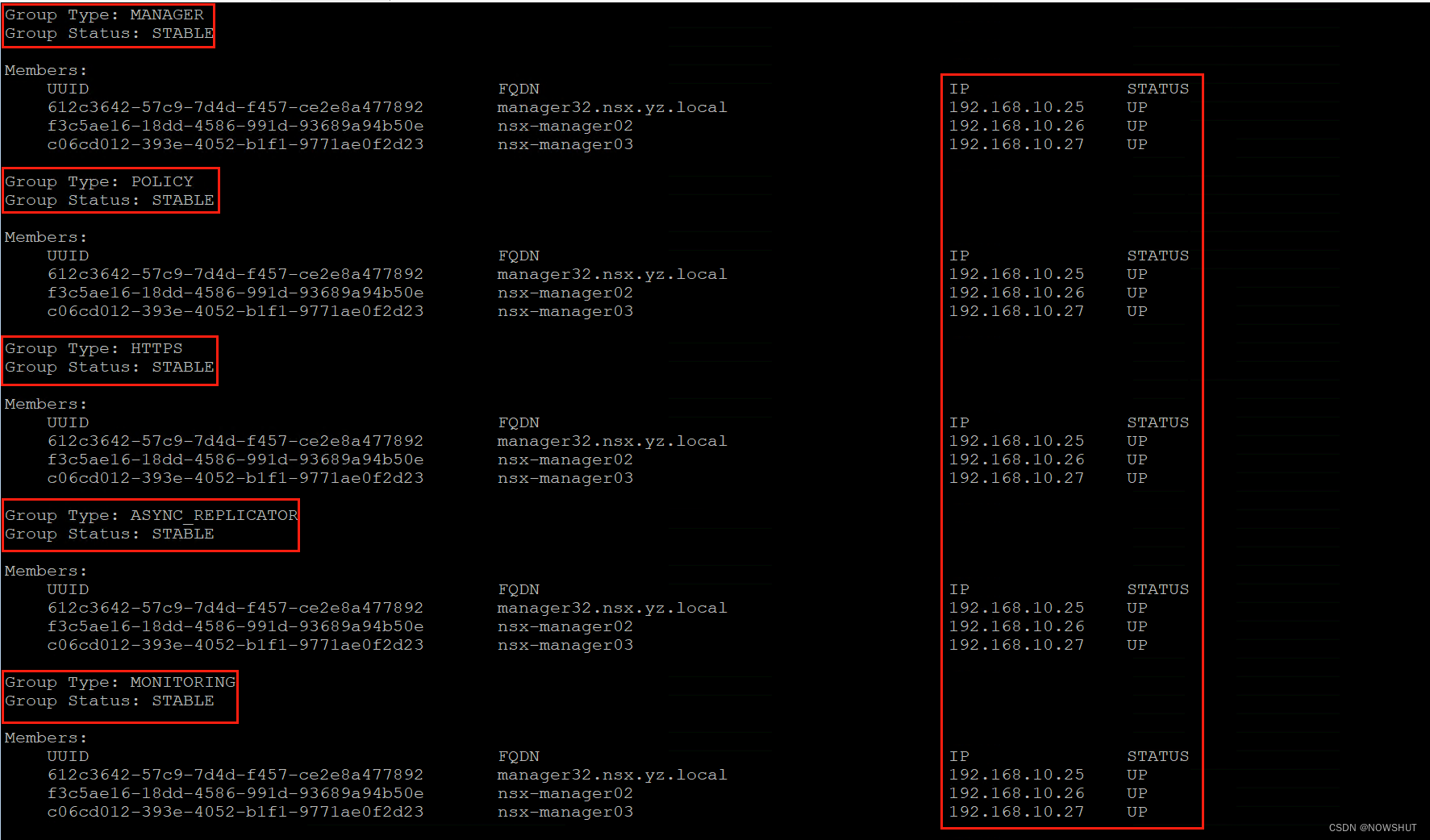1430x840 pixels.
Task: Click UP status of 192.168.10.25 in ASYNC_REPLICATOR group
Action: (x=1137, y=608)
